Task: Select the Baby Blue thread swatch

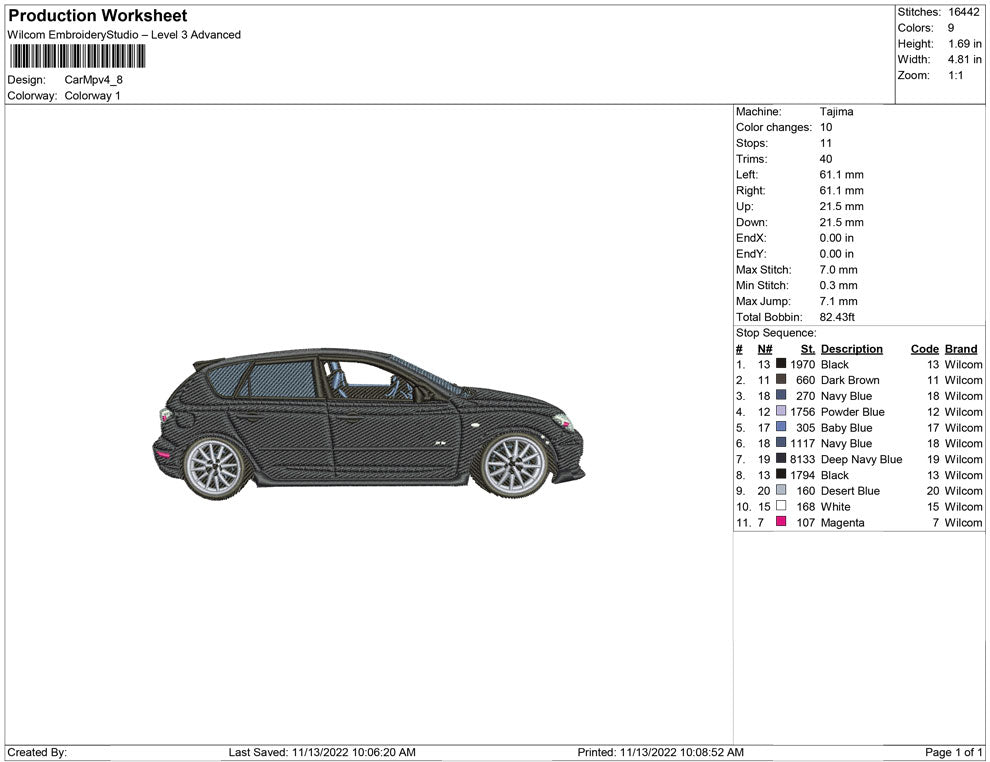Action: pyautogui.click(x=781, y=428)
